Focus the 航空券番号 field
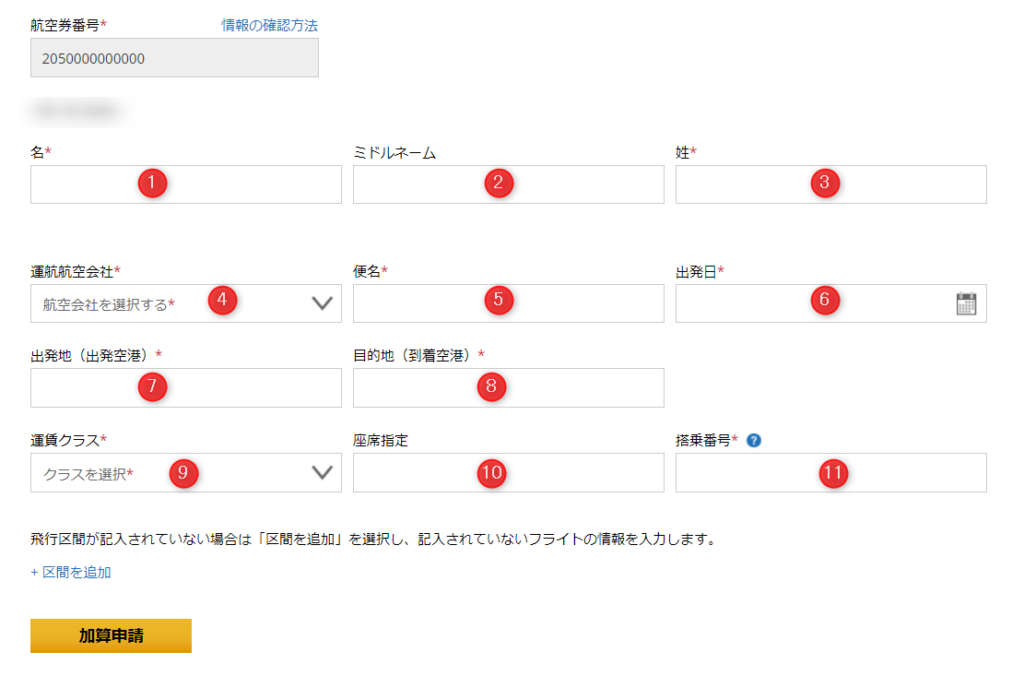The height and width of the screenshot is (676, 1024). click(174, 58)
